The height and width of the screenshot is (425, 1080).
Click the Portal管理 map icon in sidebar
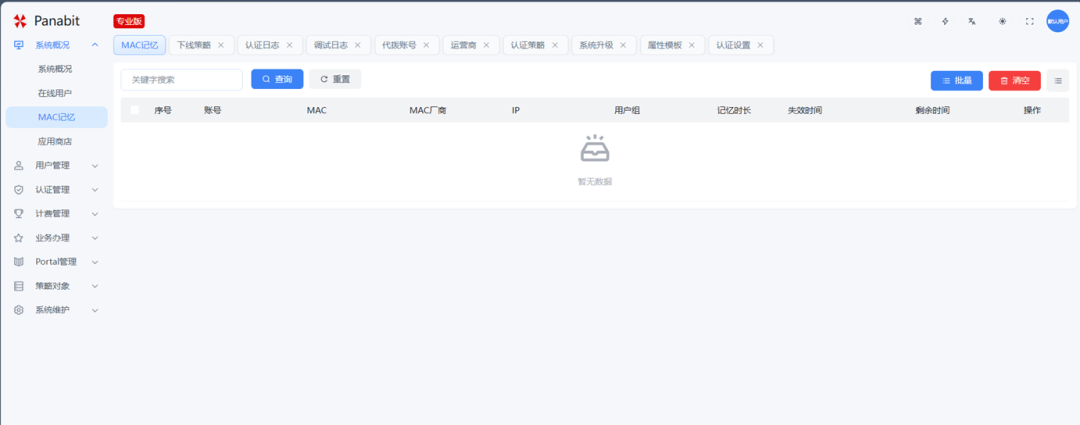coord(19,262)
